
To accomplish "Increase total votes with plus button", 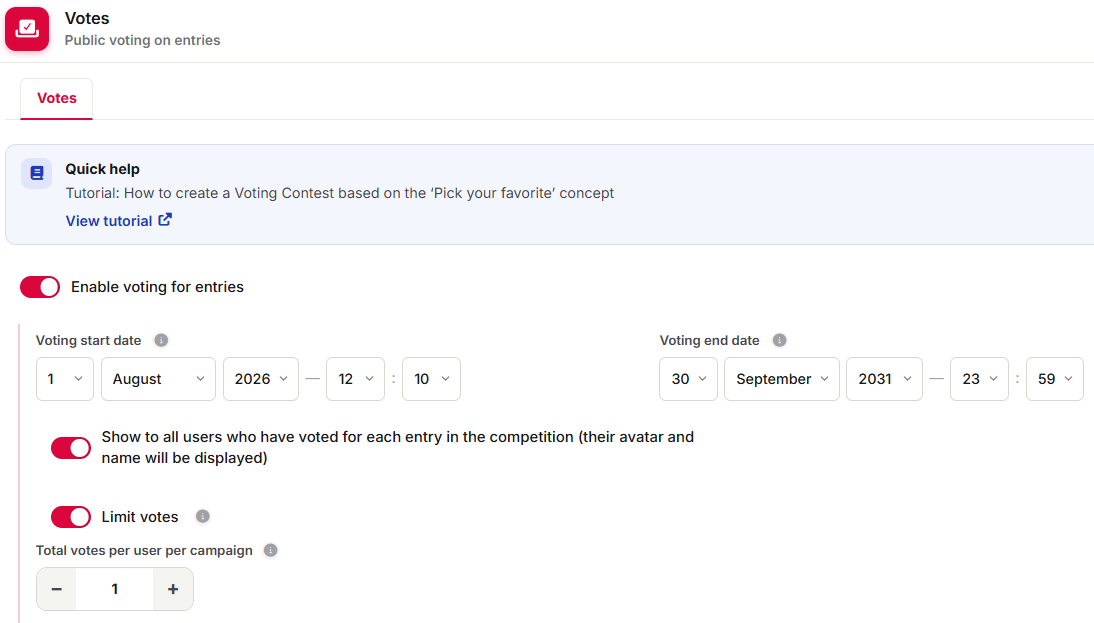I will (x=173, y=590).
